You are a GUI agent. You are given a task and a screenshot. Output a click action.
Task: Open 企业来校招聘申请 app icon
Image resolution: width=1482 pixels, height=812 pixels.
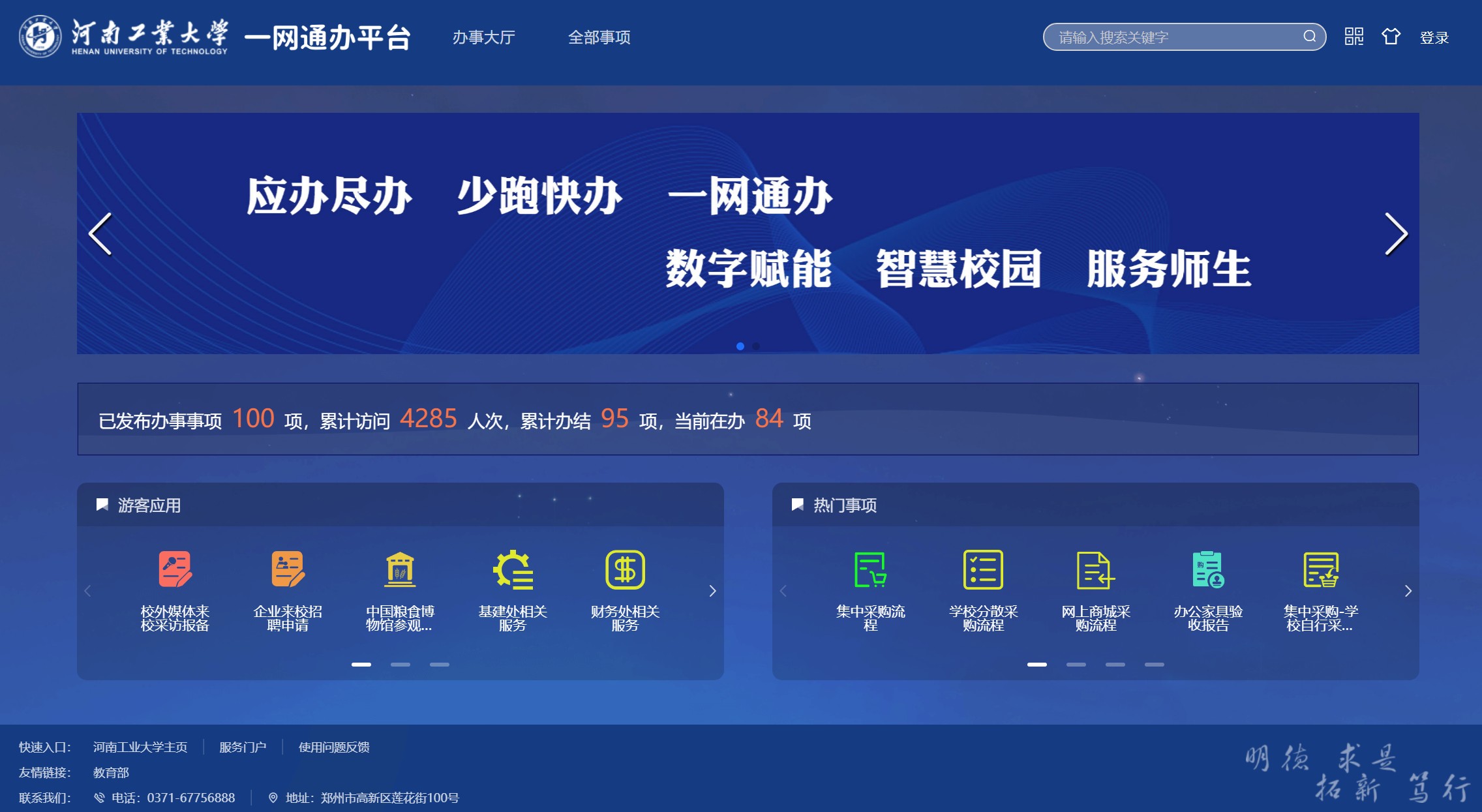(288, 569)
